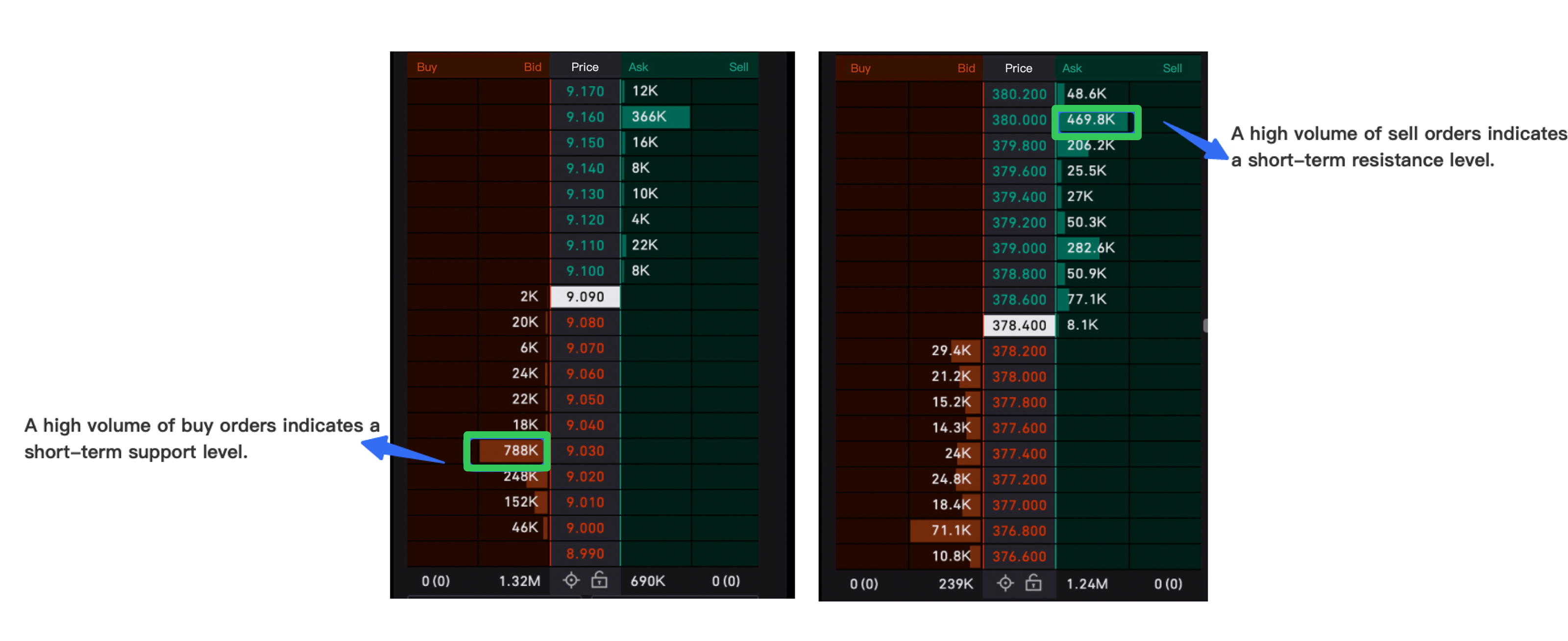Click the 1.32M total bid summary
The image size is (1568, 641).
tap(519, 581)
